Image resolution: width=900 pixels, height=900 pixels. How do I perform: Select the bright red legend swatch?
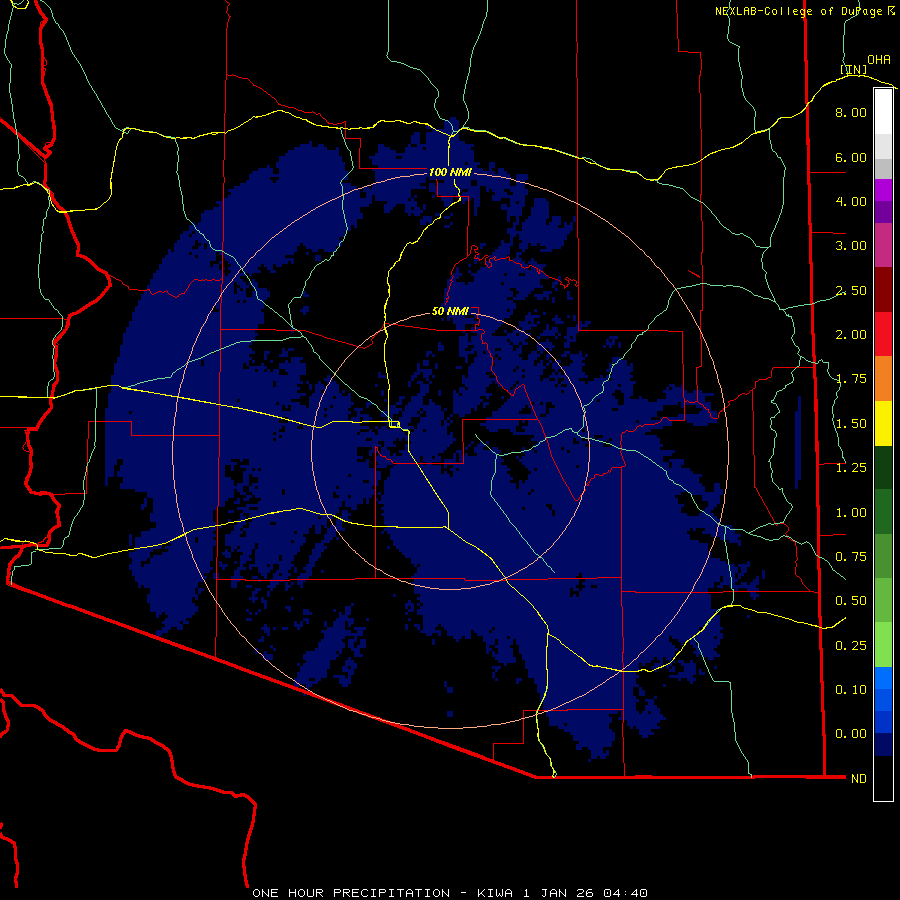[x=883, y=334]
